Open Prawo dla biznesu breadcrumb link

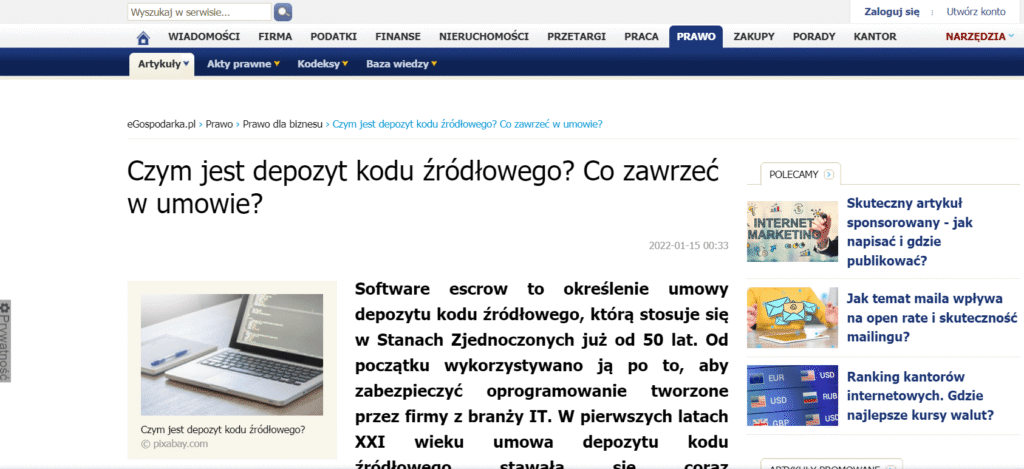[x=282, y=125]
